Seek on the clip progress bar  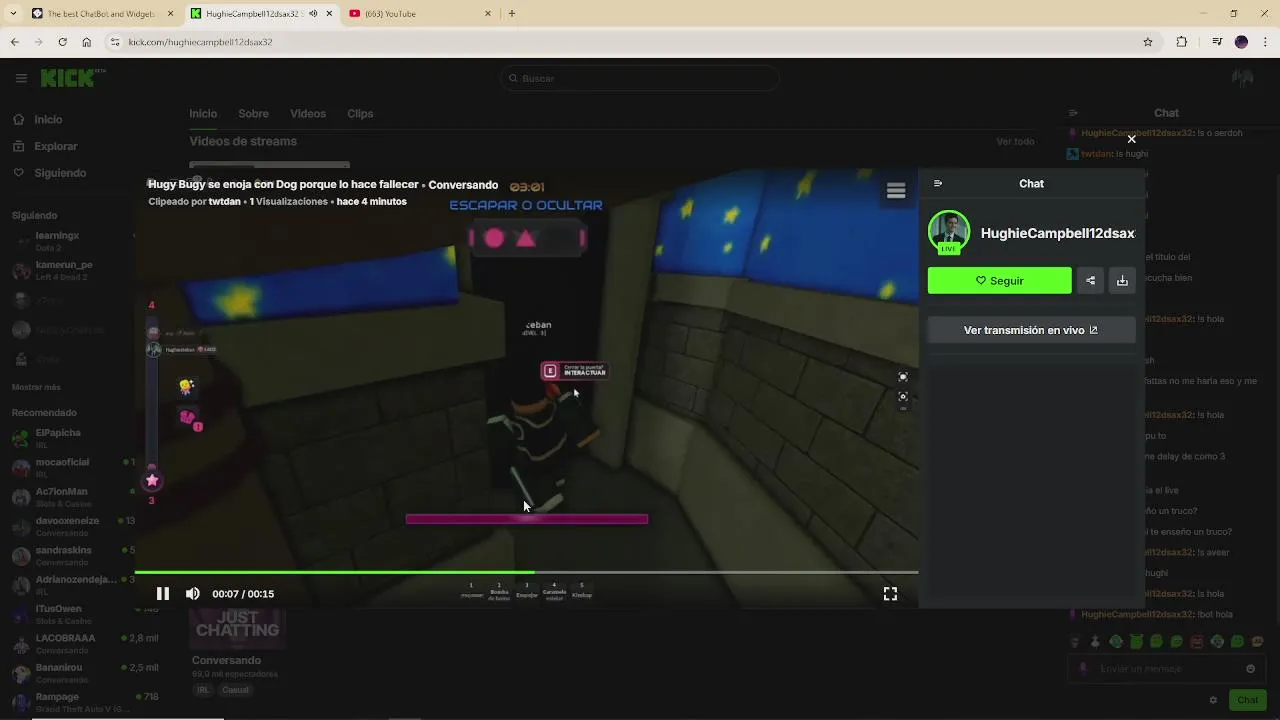[526, 572]
